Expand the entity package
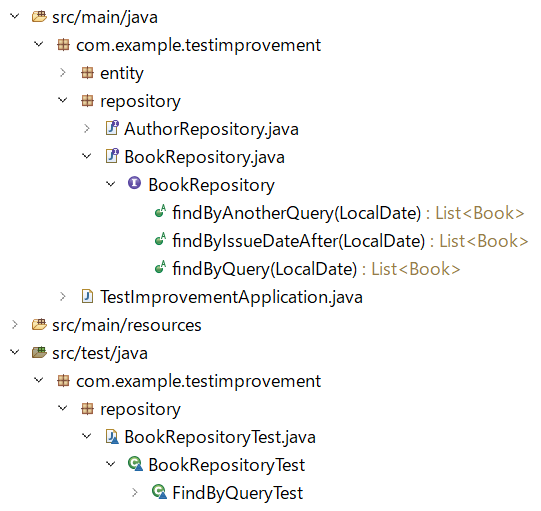This screenshot has height=511, width=541. (x=63, y=72)
